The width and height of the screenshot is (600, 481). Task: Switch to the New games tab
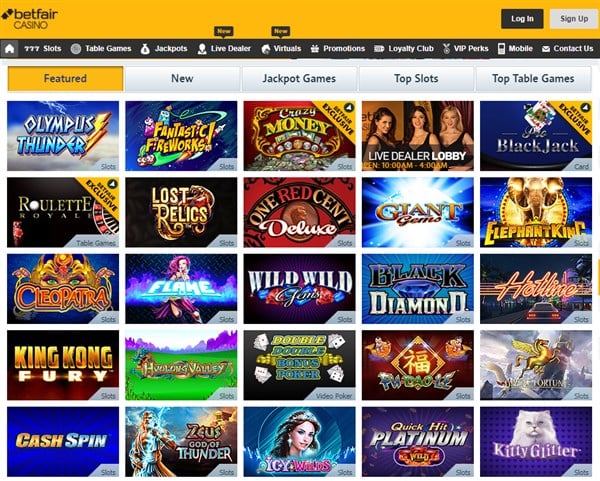click(x=182, y=78)
